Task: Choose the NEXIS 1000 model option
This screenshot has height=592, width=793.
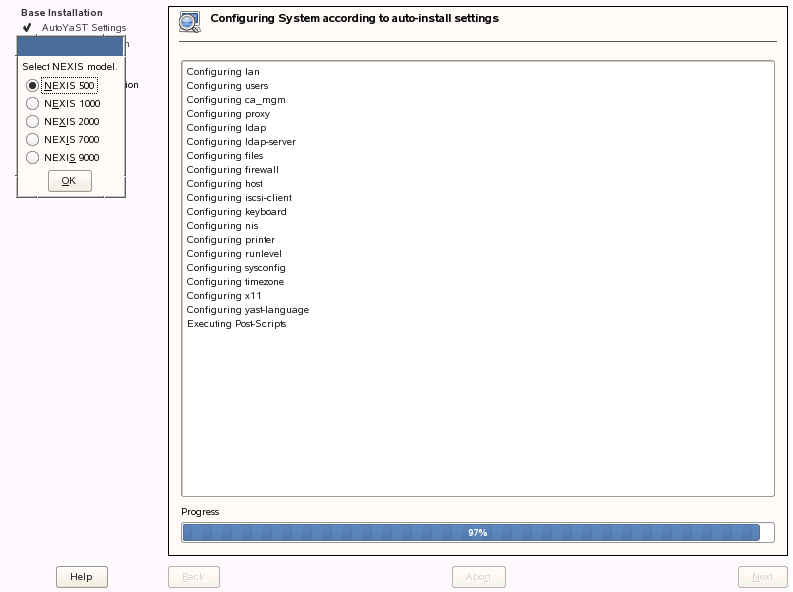Action: coord(33,104)
